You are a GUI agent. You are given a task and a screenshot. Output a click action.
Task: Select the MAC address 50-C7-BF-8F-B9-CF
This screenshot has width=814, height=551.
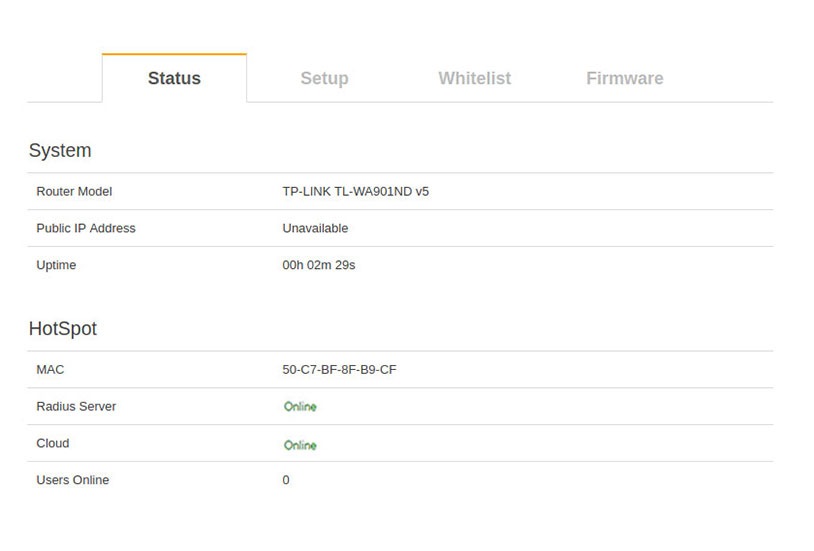coord(340,370)
